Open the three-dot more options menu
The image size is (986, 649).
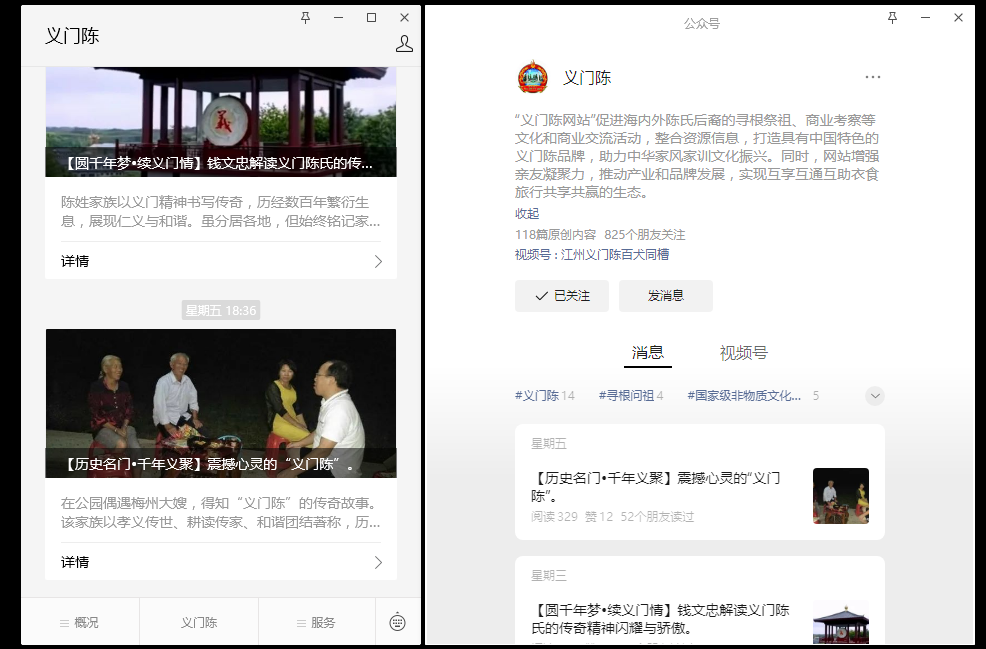pos(873,77)
